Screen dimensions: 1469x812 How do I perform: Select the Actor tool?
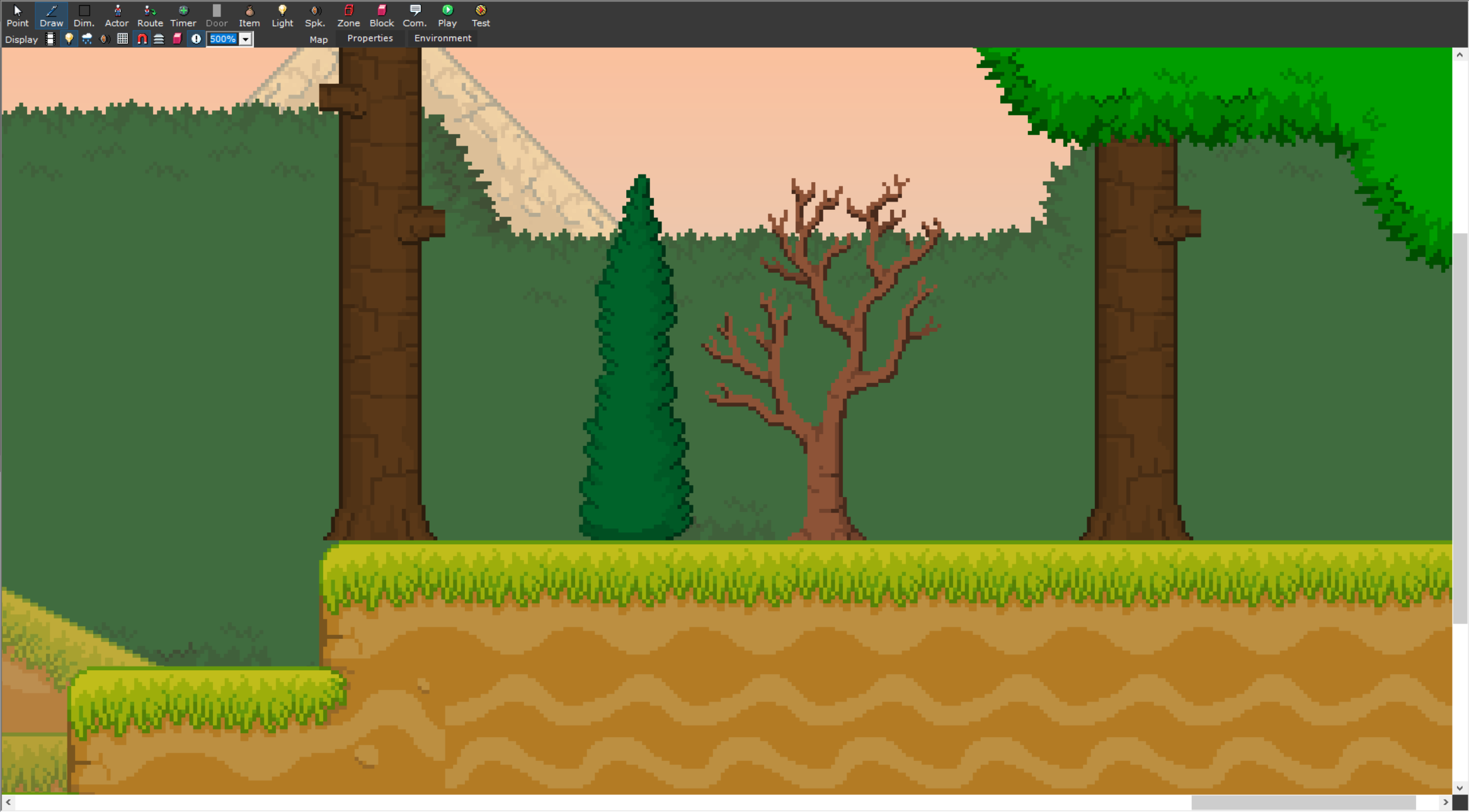[x=117, y=15]
